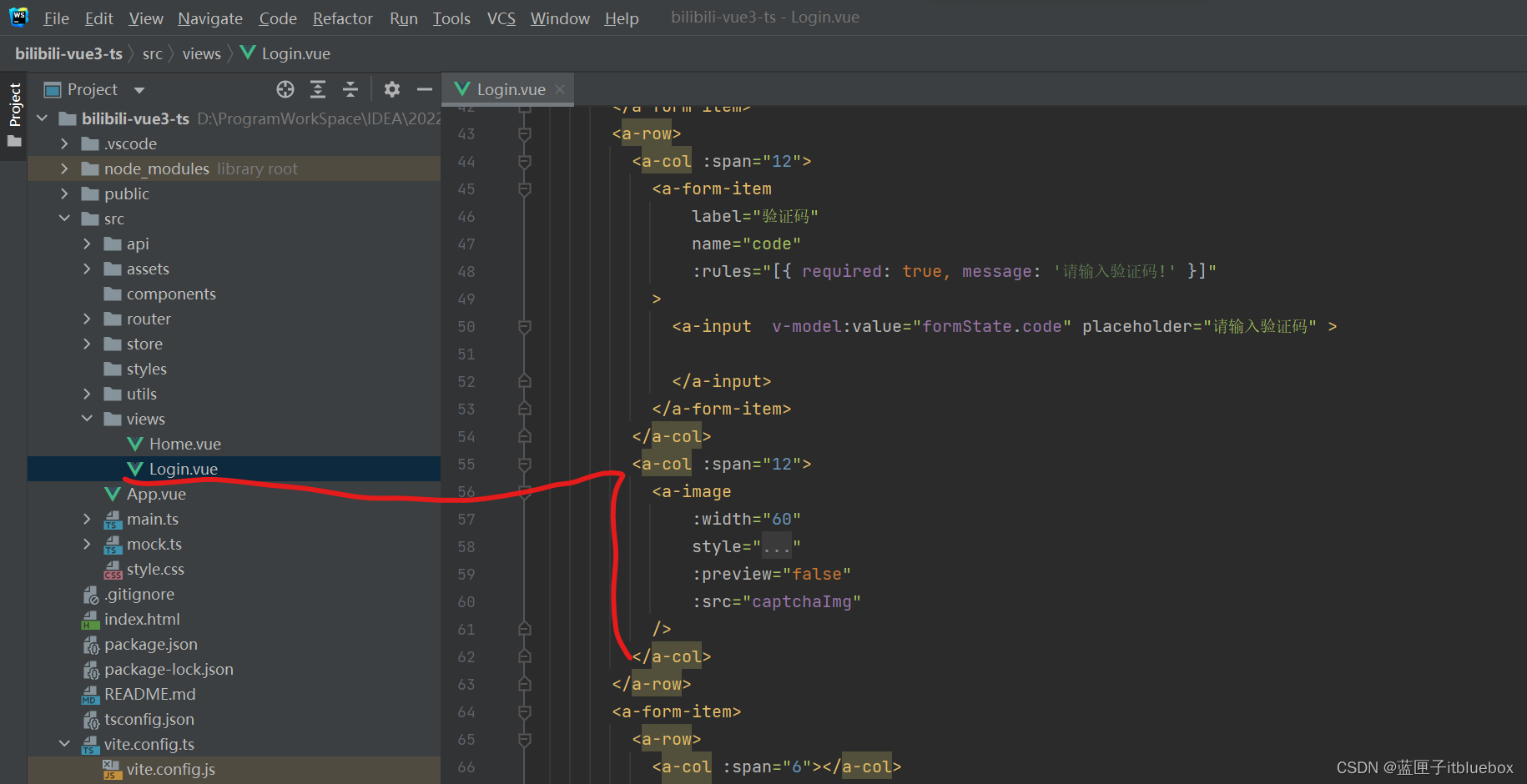The height and width of the screenshot is (784, 1527).
Task: Open the Project view dropdown arrow
Action: [139, 90]
